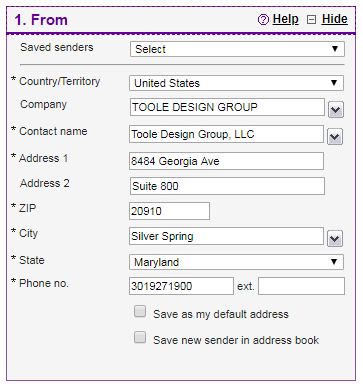Open Contact name suggestions chevron button
Image resolution: width=363 pixels, height=387 pixels.
coord(335,137)
